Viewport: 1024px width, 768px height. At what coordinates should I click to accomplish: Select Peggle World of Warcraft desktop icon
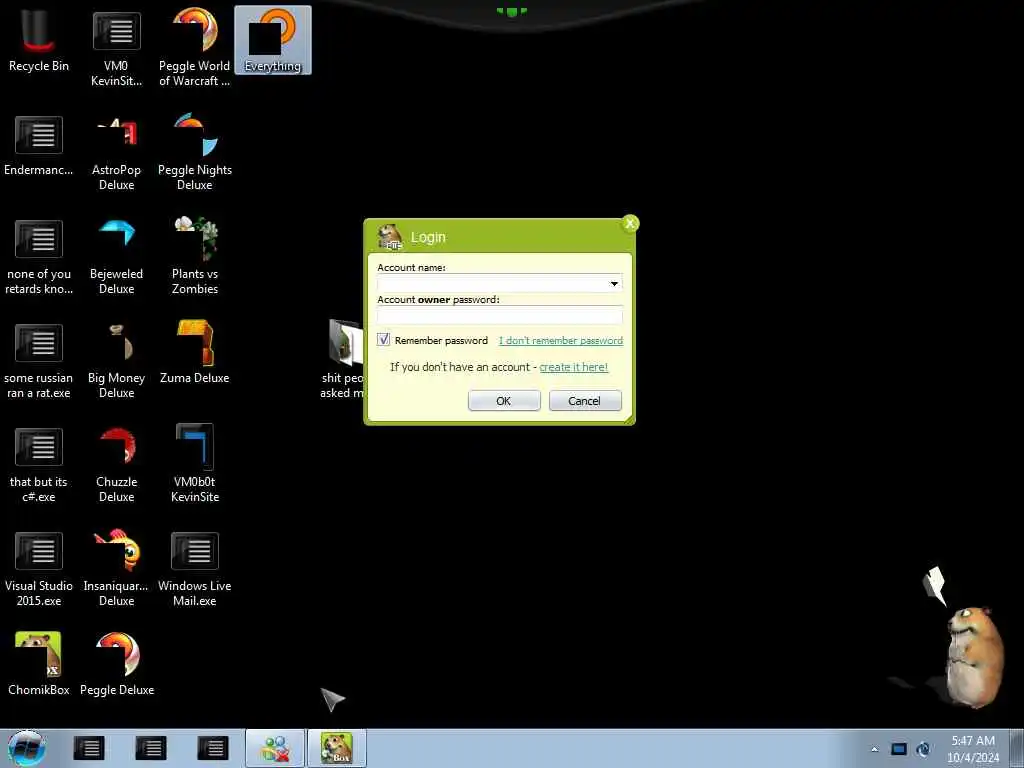[195, 47]
